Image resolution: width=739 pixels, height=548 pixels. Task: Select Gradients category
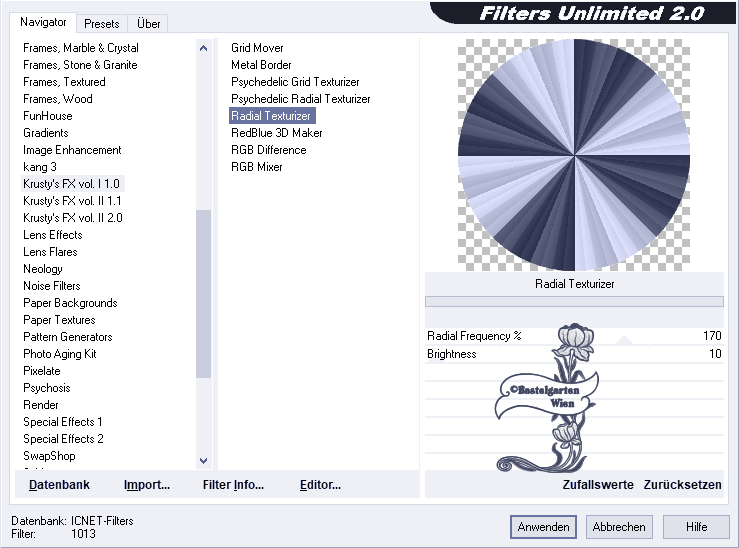coord(46,133)
